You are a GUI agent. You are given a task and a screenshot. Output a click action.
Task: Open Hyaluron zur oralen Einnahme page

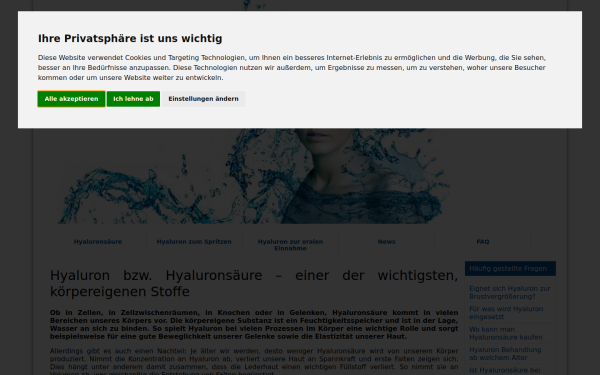290,245
